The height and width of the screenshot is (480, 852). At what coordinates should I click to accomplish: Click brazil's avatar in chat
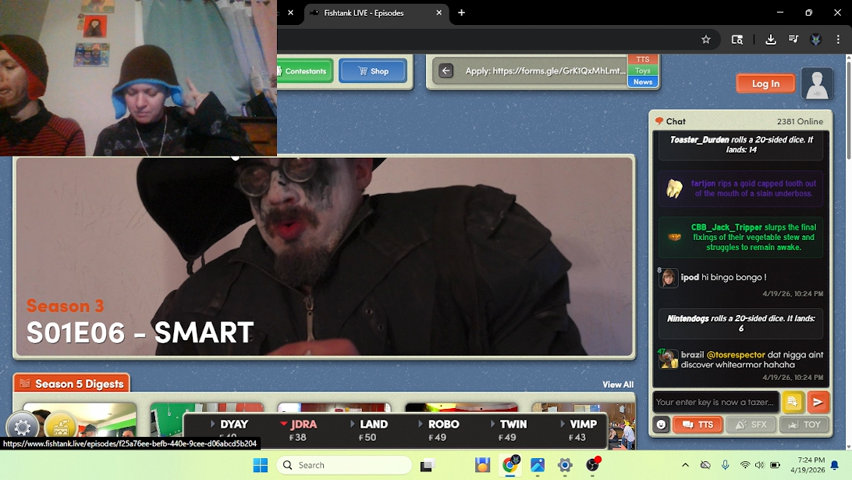click(668, 359)
